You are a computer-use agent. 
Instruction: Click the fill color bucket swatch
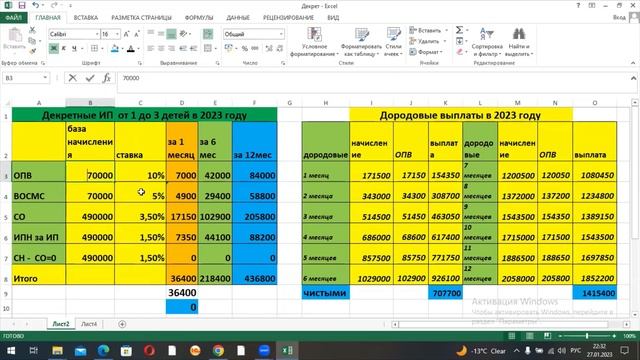pos(115,49)
